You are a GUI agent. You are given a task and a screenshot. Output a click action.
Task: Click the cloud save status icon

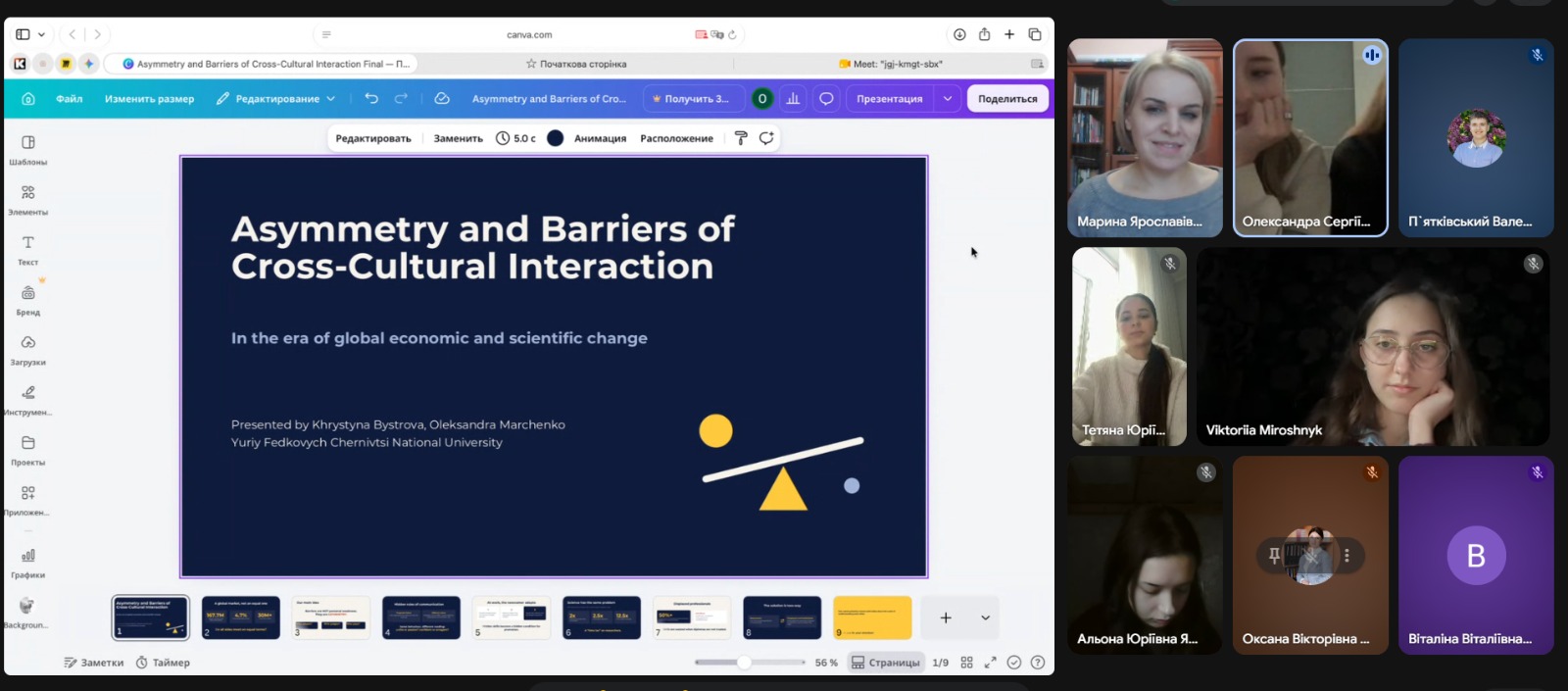[x=442, y=98]
